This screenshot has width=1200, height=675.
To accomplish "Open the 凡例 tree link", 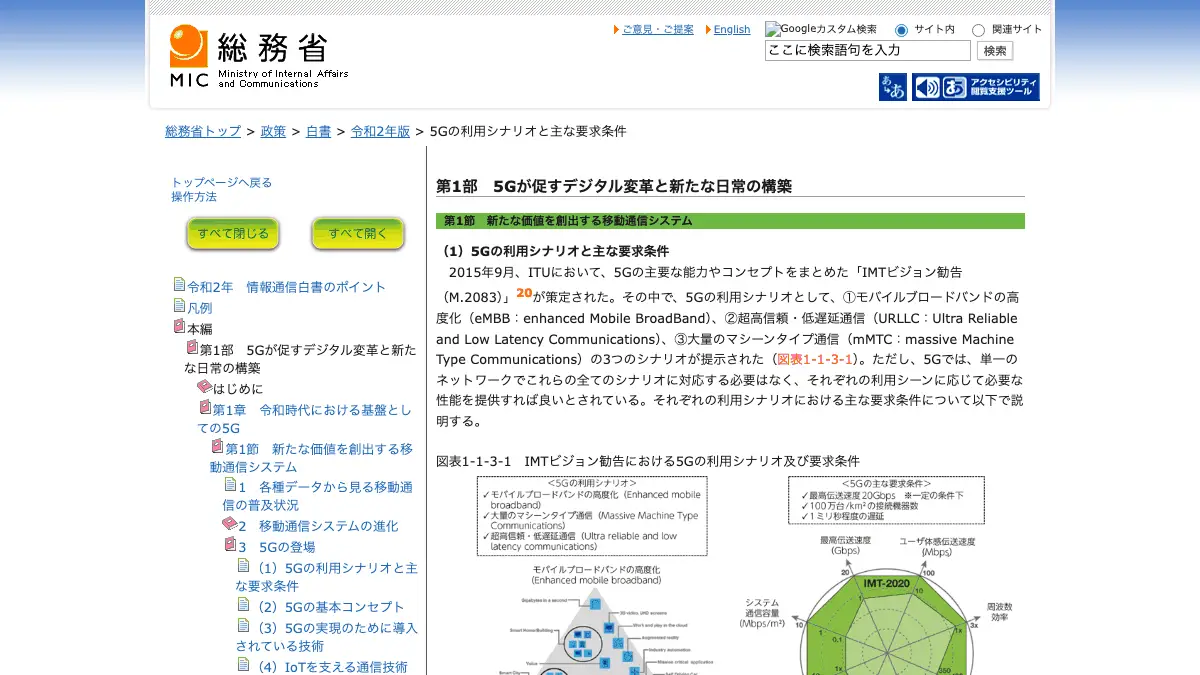I will 200,308.
